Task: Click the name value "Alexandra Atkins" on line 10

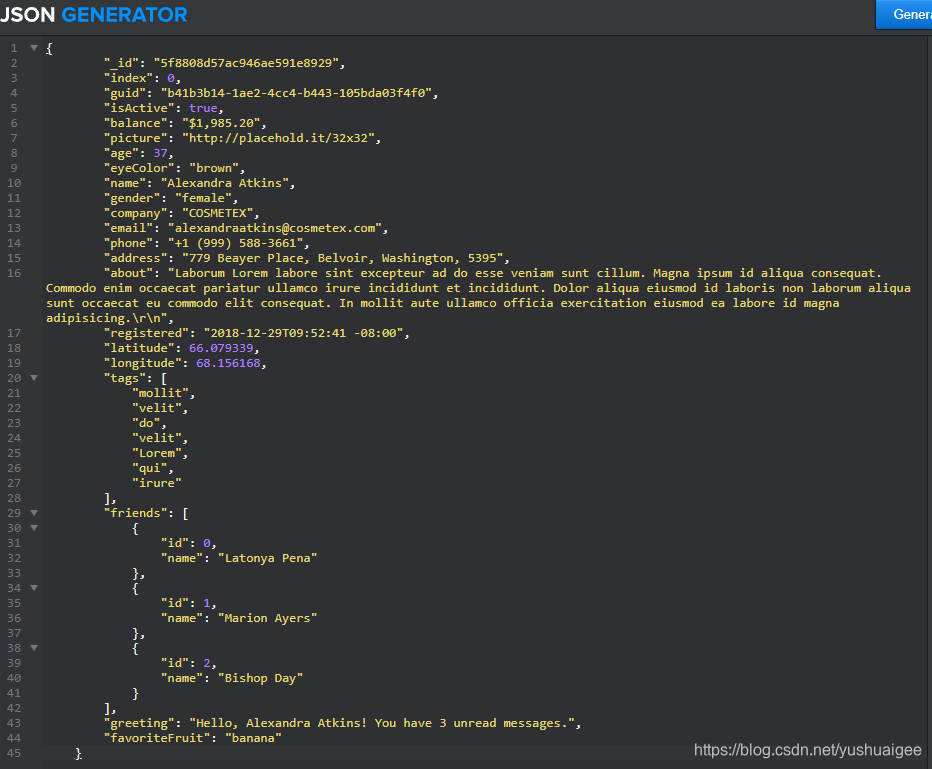Action: 225,183
